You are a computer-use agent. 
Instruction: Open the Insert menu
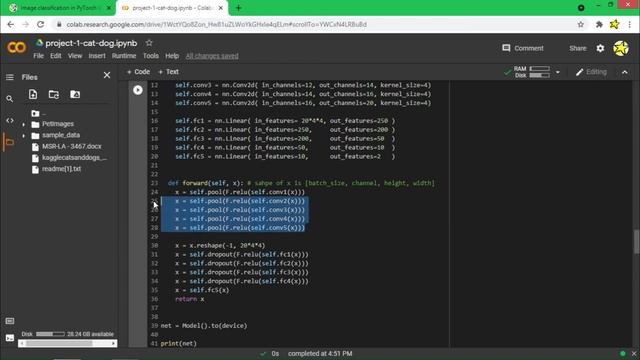click(97, 56)
